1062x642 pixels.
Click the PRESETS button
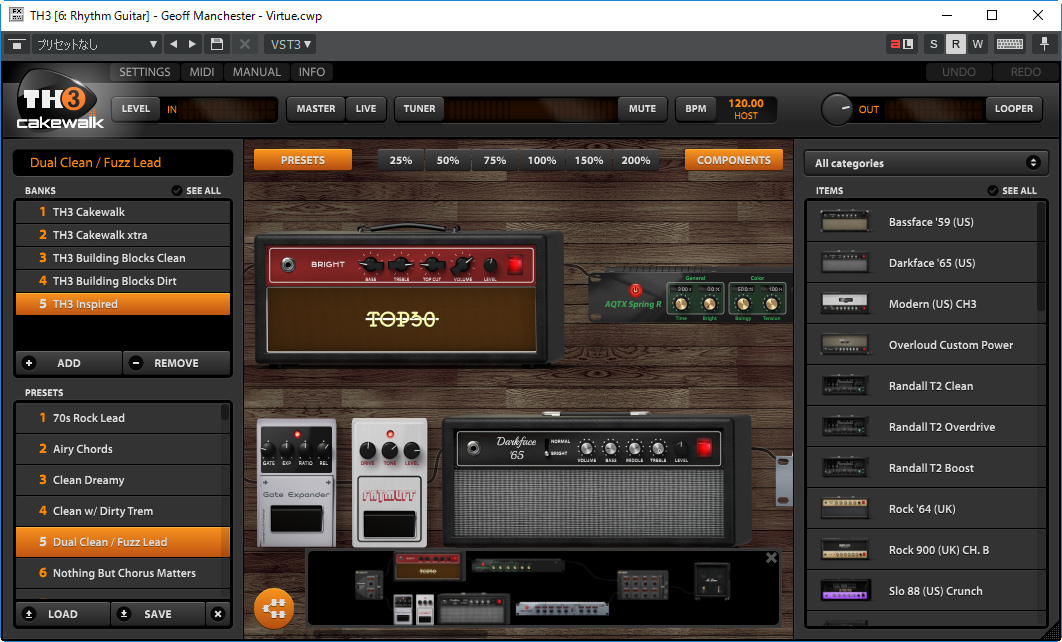(x=303, y=160)
